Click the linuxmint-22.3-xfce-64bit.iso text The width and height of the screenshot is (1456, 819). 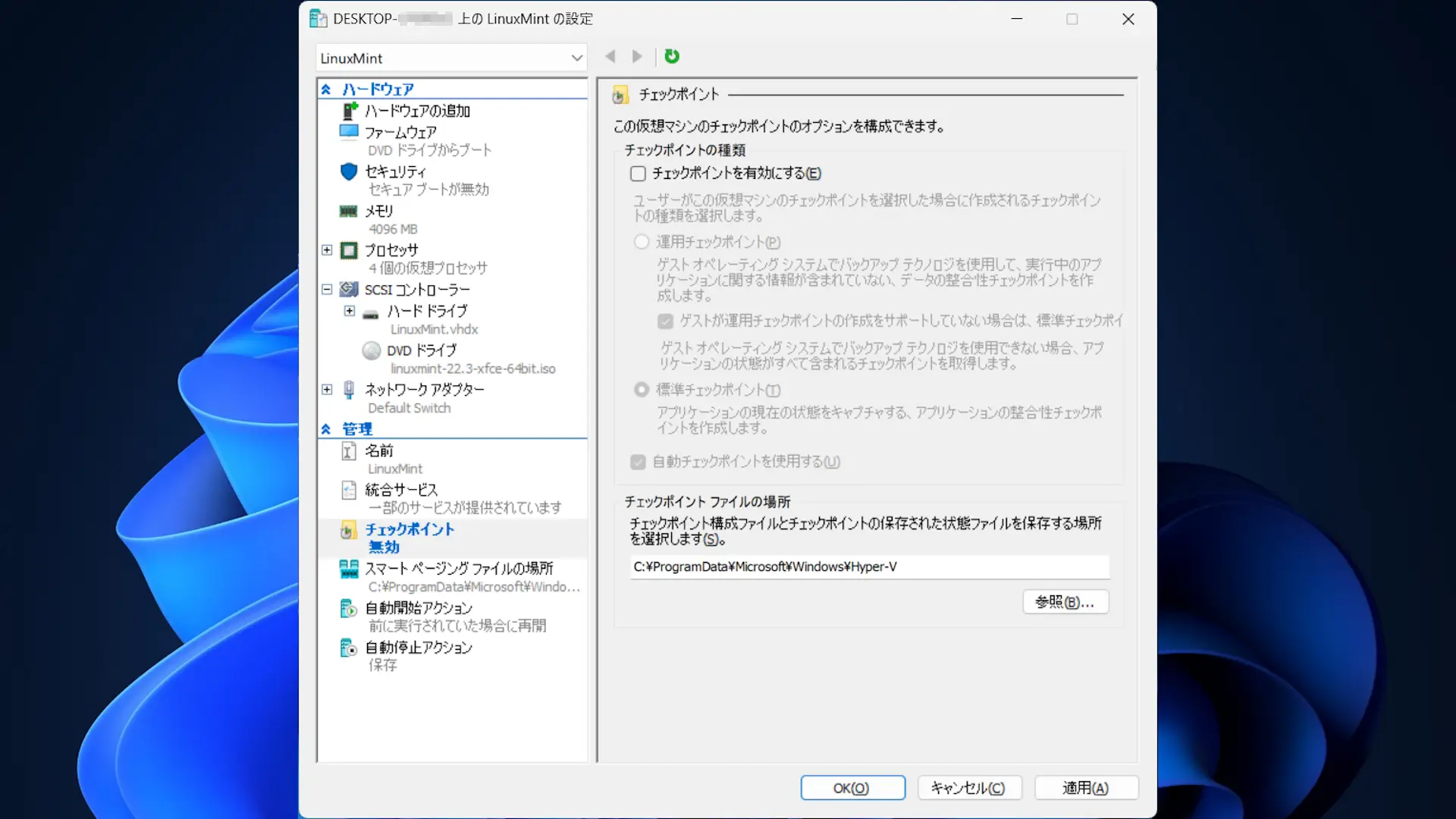point(473,369)
